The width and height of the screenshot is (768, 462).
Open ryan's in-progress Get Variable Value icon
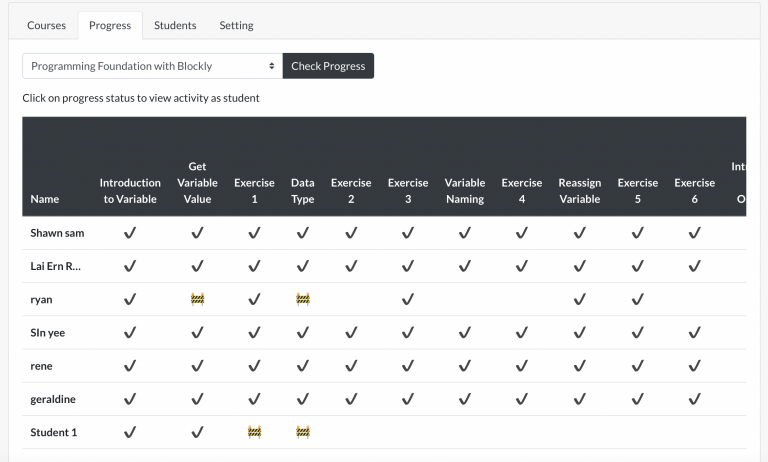(x=197, y=299)
